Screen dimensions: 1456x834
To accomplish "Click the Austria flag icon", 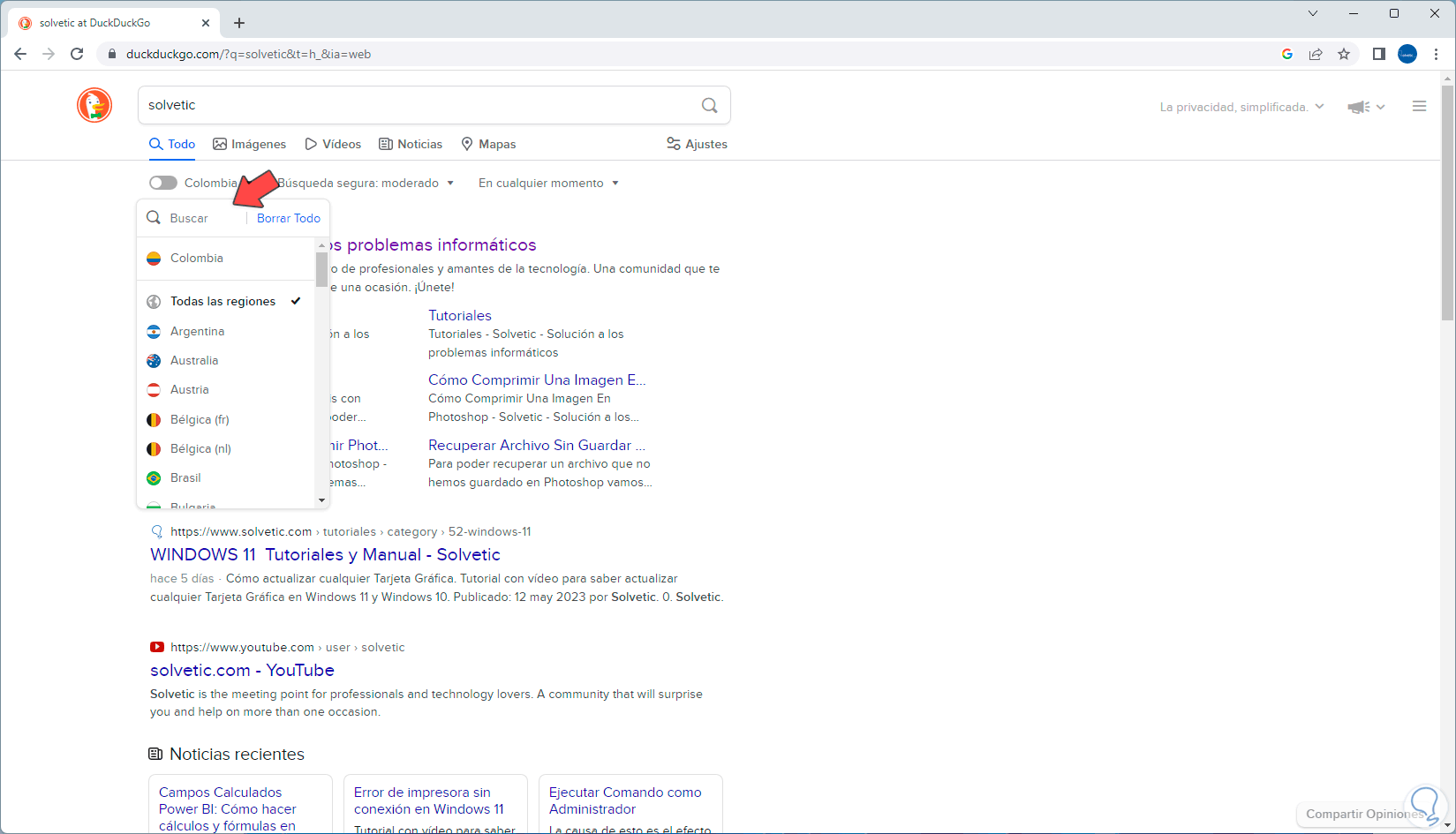I will 154,390.
